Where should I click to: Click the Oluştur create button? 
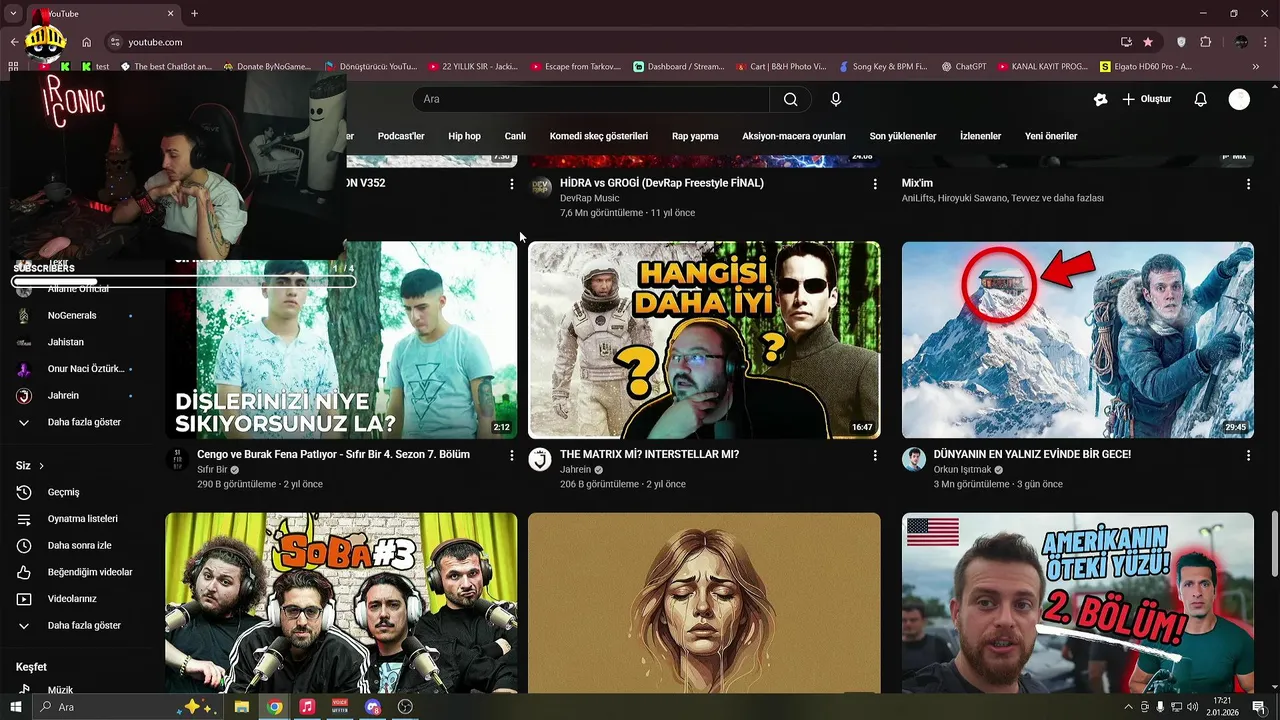point(1146,99)
